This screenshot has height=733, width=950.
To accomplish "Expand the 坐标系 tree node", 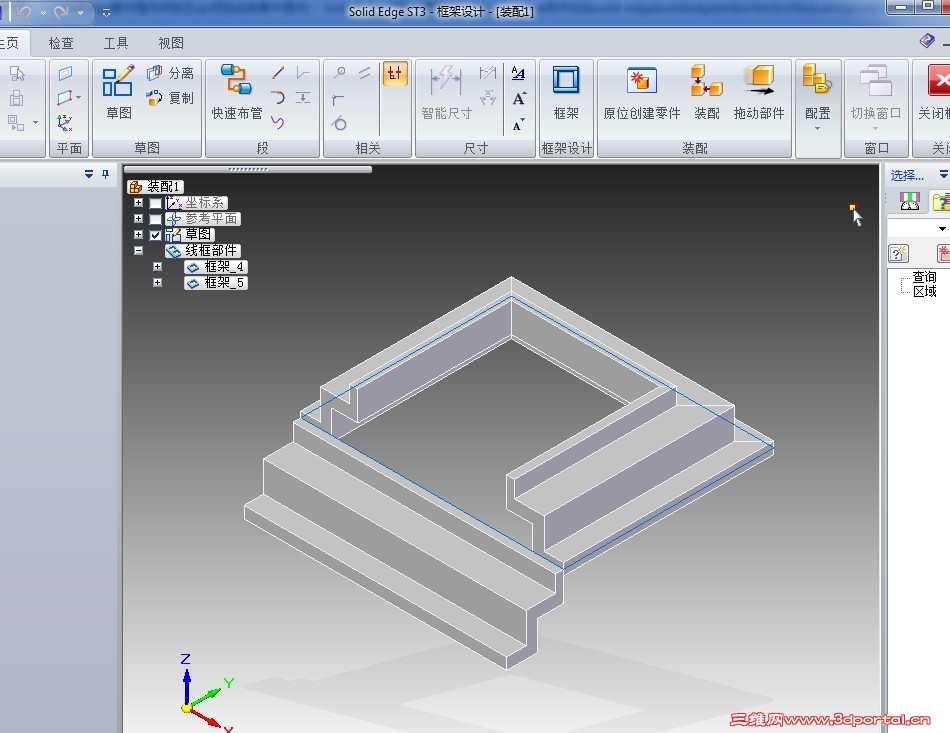I will pyautogui.click(x=138, y=203).
